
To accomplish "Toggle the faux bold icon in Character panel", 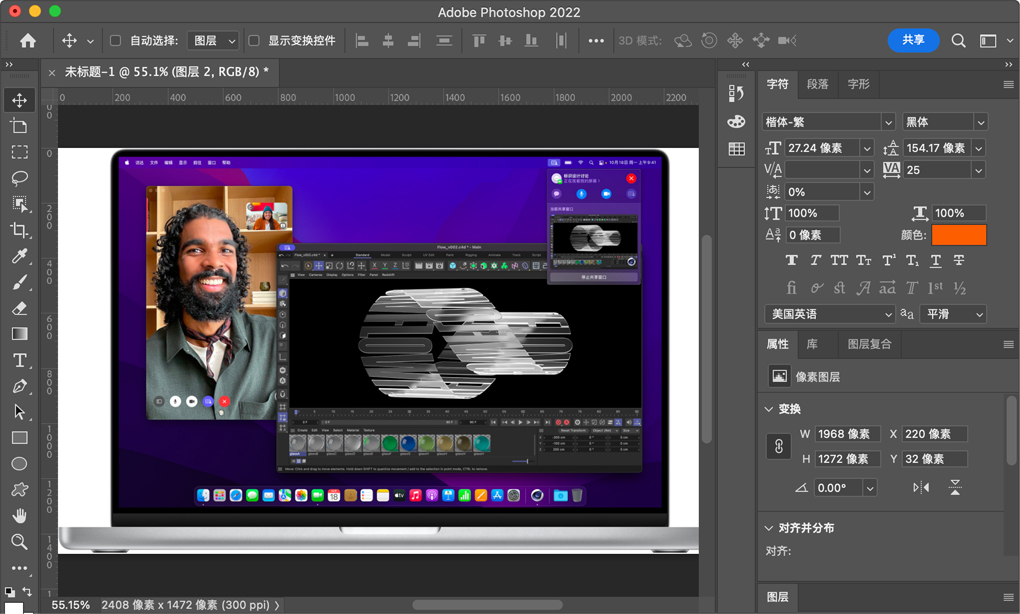I will (791, 260).
